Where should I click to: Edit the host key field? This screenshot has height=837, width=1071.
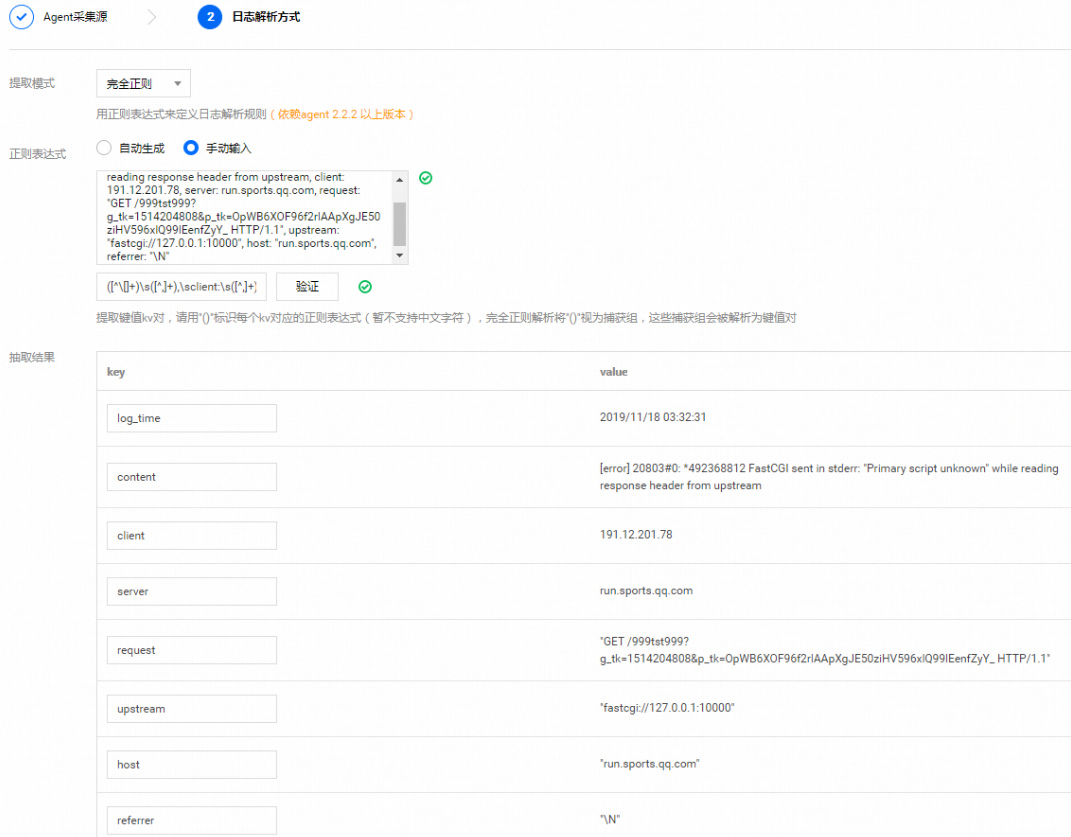pos(192,765)
